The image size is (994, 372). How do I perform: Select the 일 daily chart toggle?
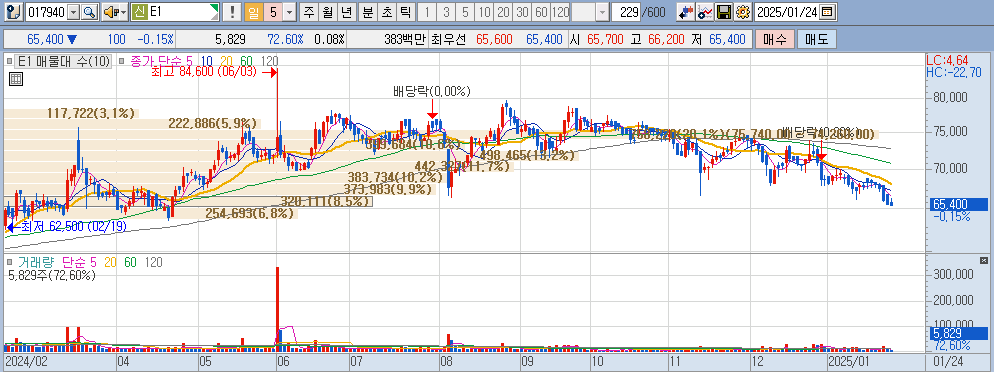(x=254, y=12)
